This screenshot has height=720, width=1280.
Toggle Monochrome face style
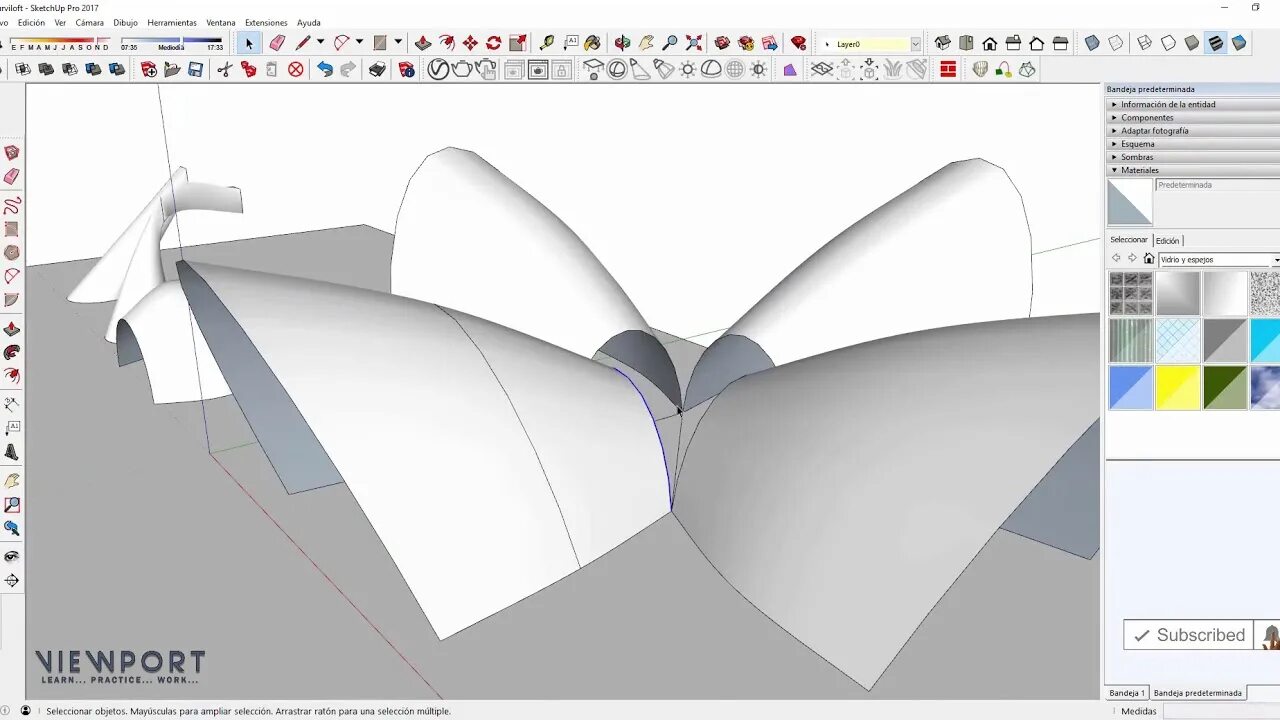pos(1240,43)
